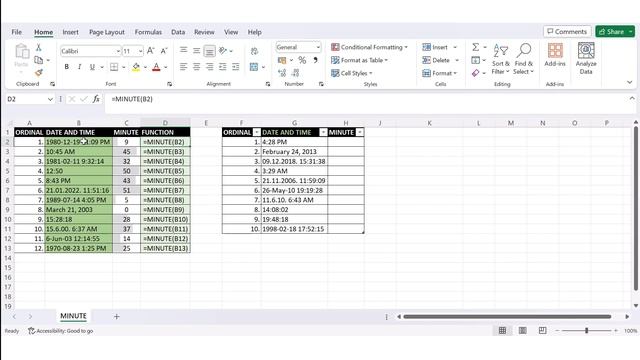Click the Share button
The height and width of the screenshot is (360, 640).
pyautogui.click(x=615, y=31)
